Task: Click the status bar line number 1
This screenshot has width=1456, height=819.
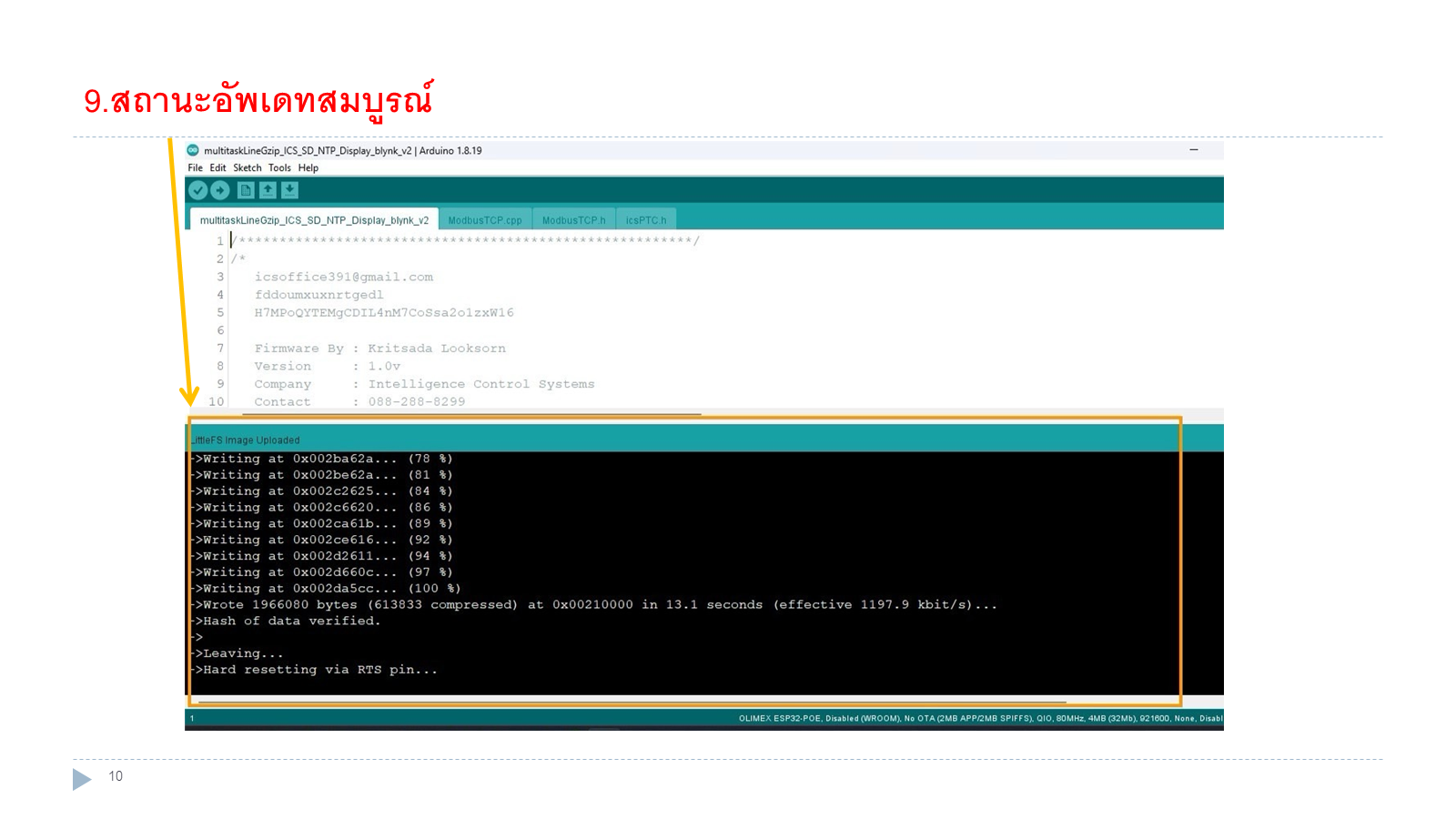Action: 192,719
